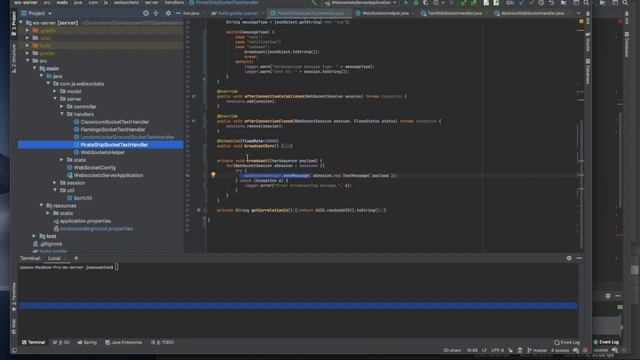Show Git history with the clock icon

click(541, 2)
